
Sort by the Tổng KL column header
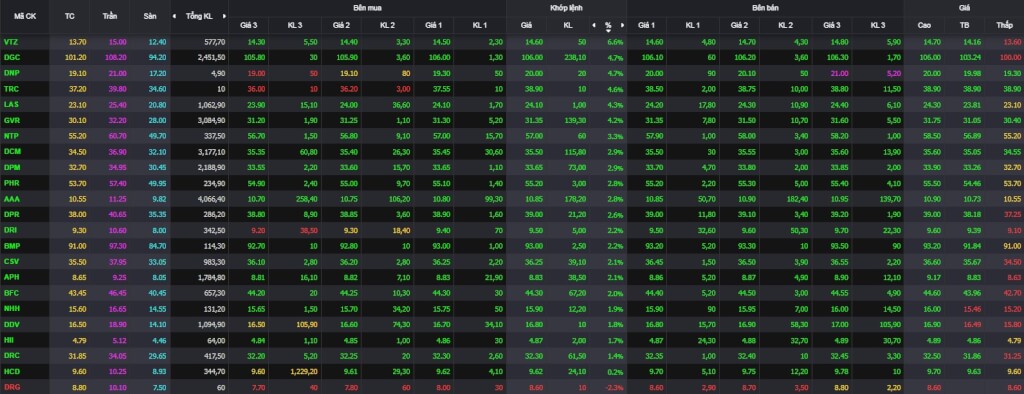(199, 16)
